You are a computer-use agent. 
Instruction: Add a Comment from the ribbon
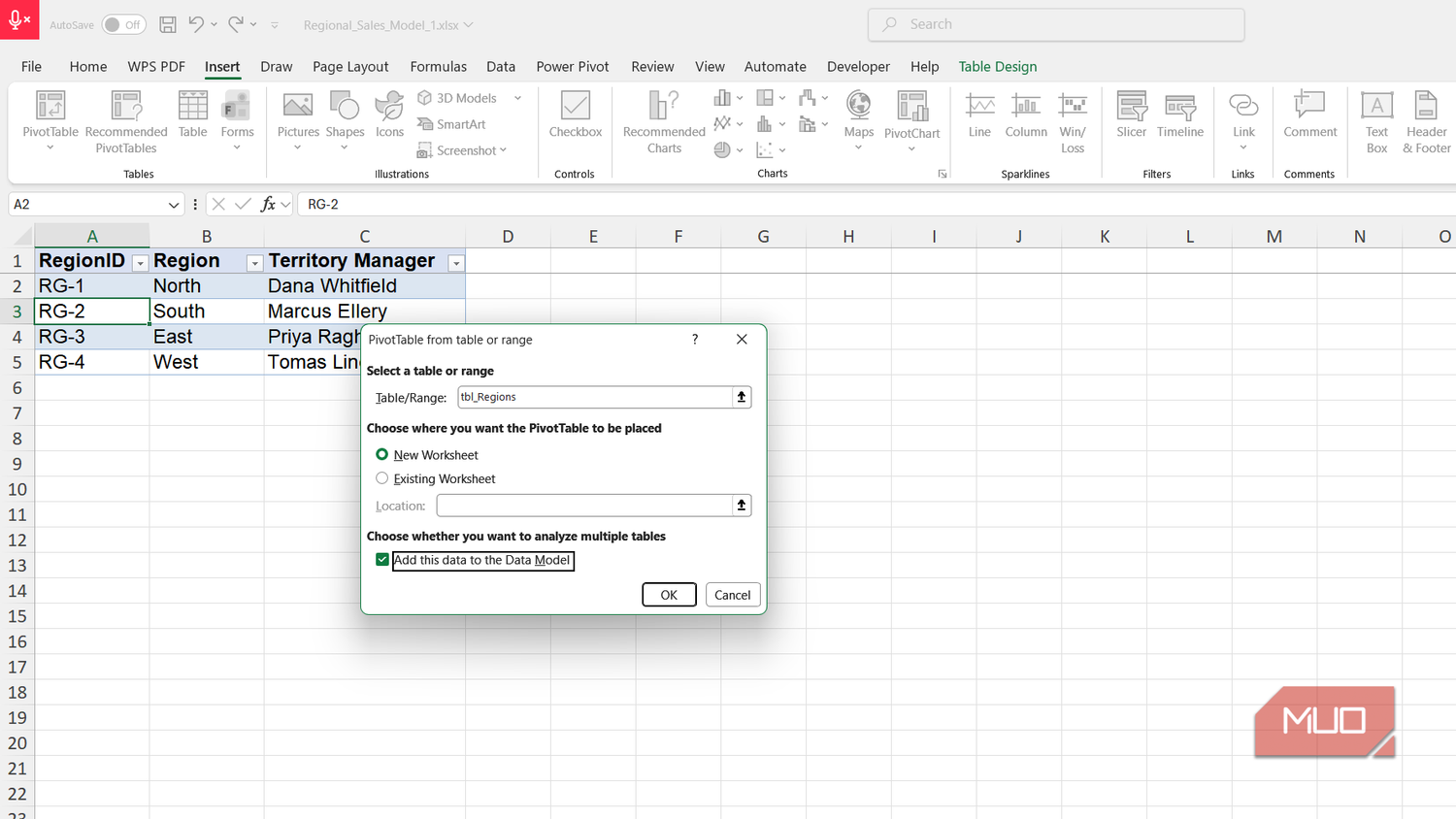tap(1310, 115)
